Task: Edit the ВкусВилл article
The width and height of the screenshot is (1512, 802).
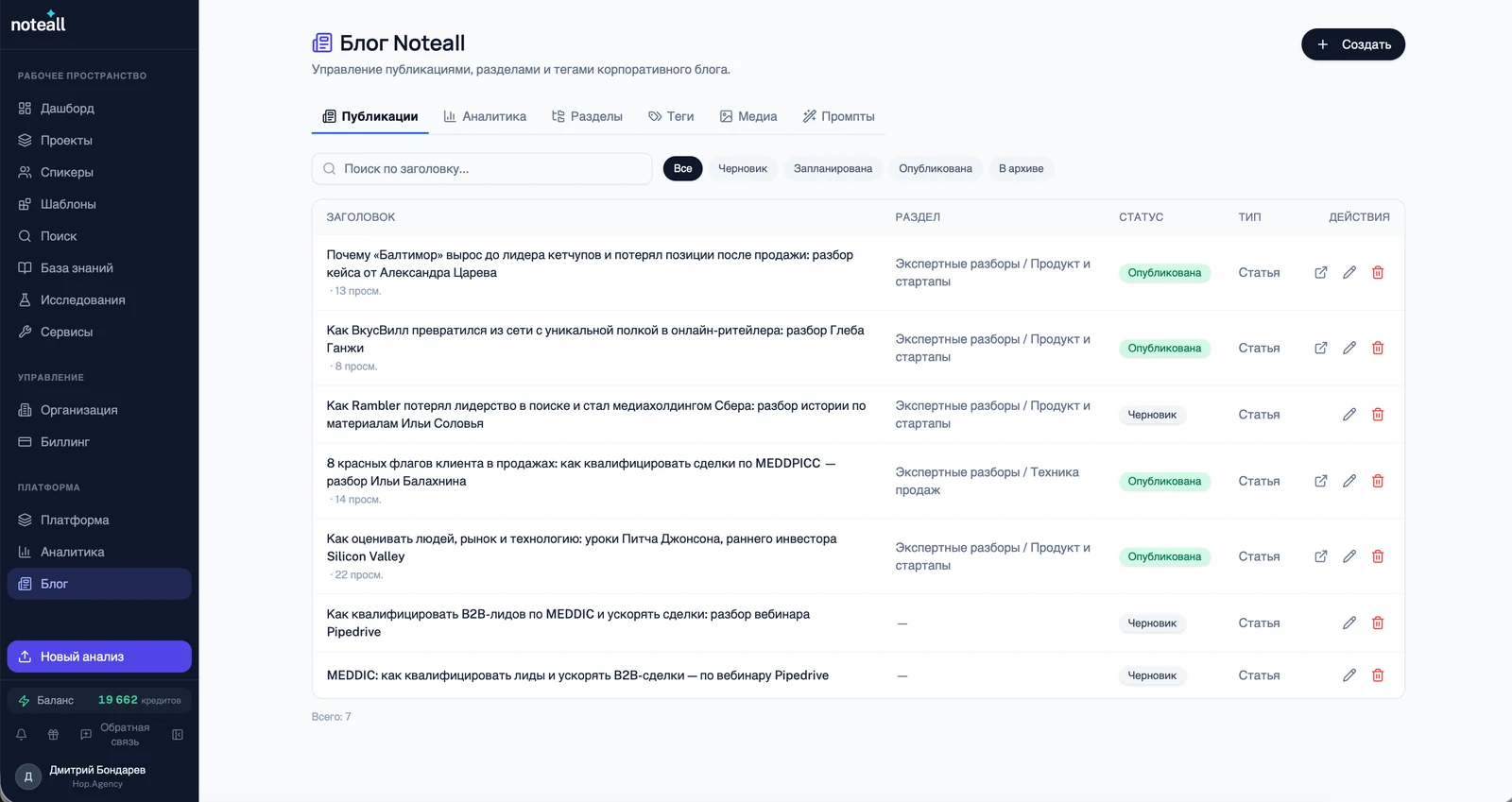Action: [x=1349, y=349]
